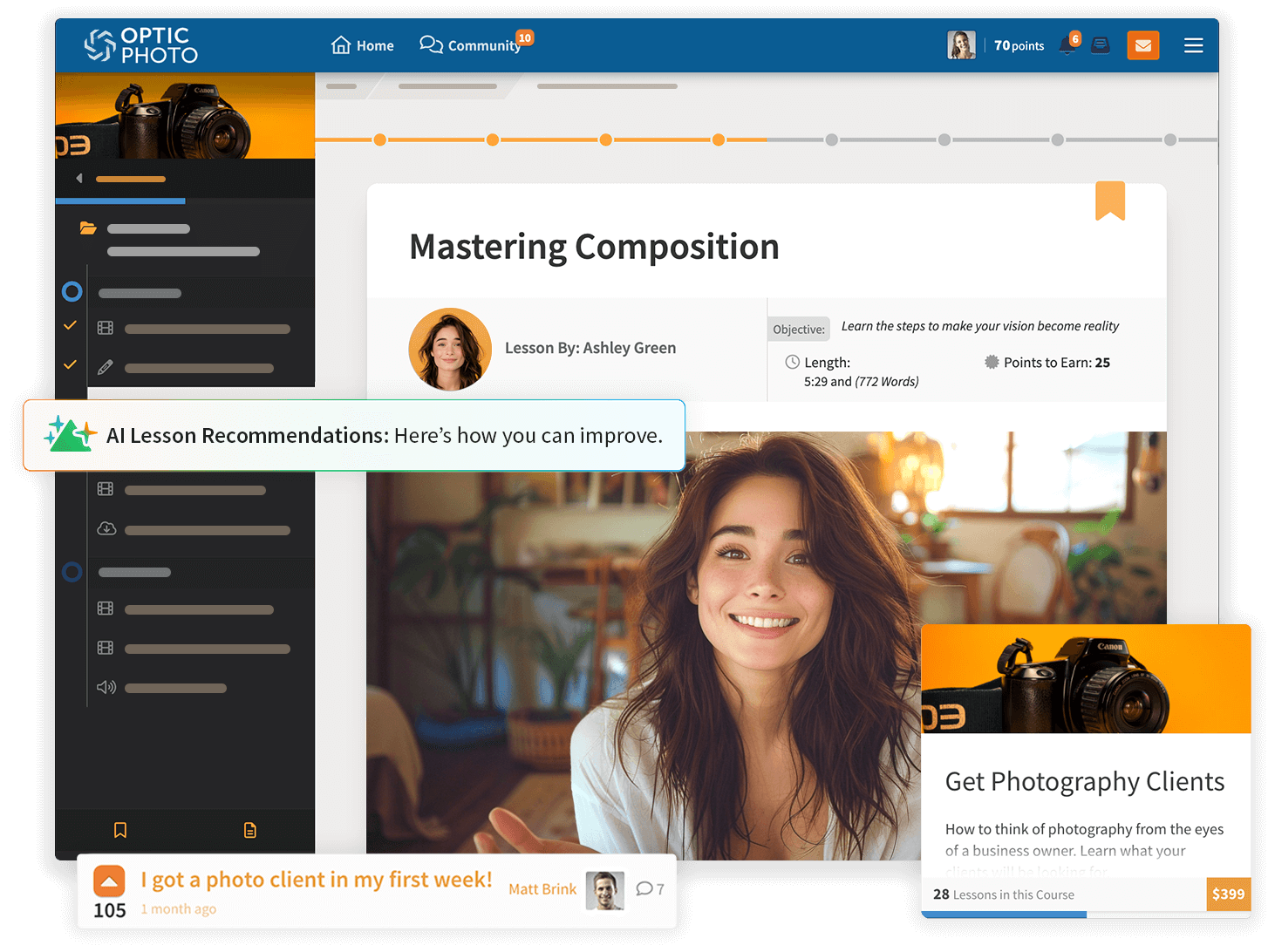
Task: Open the AI Lesson Recommendations banner
Action: [354, 435]
